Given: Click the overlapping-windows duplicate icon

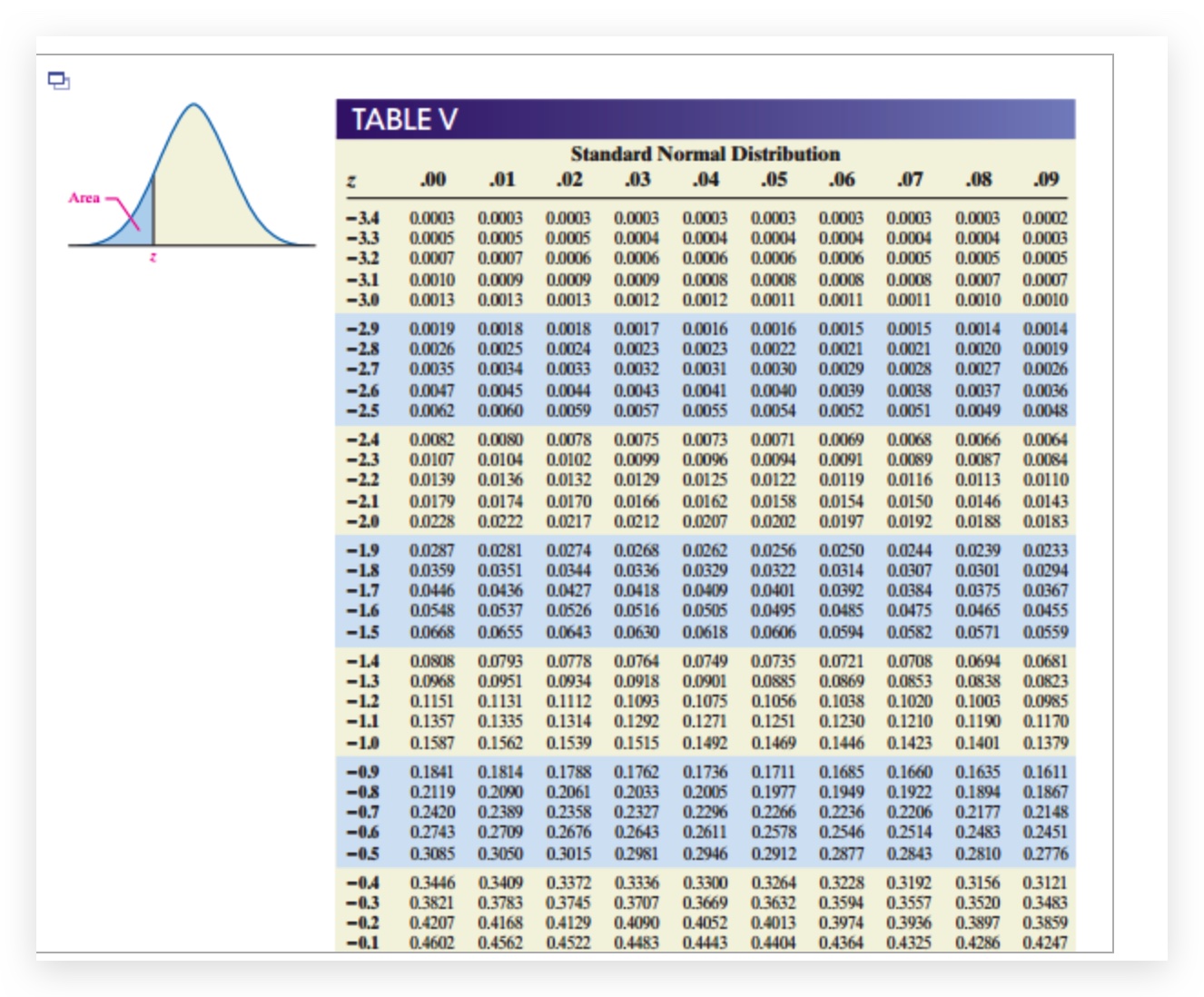Looking at the screenshot, I should point(56,82).
